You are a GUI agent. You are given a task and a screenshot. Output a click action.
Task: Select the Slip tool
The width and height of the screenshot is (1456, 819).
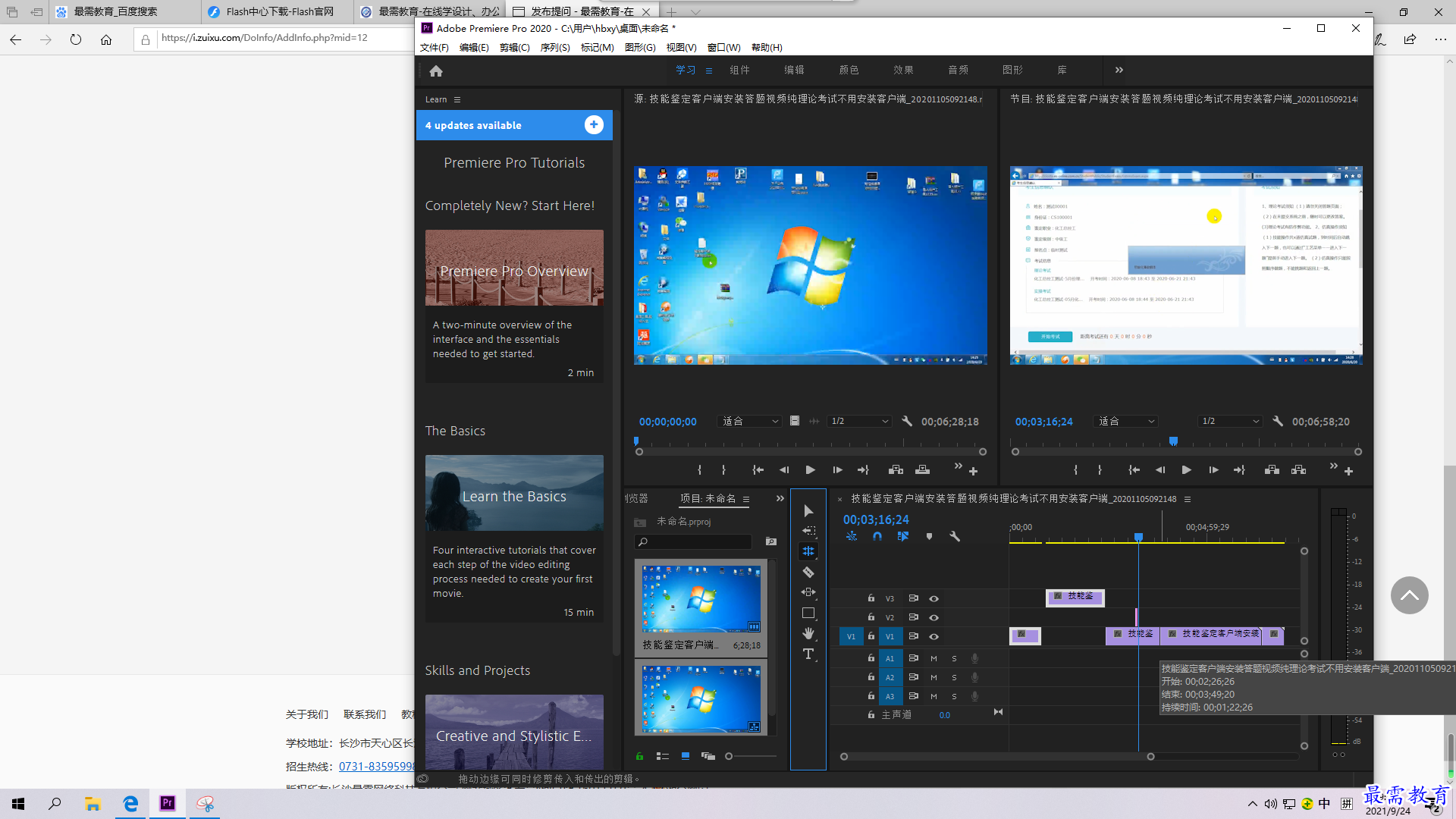pos(808,592)
